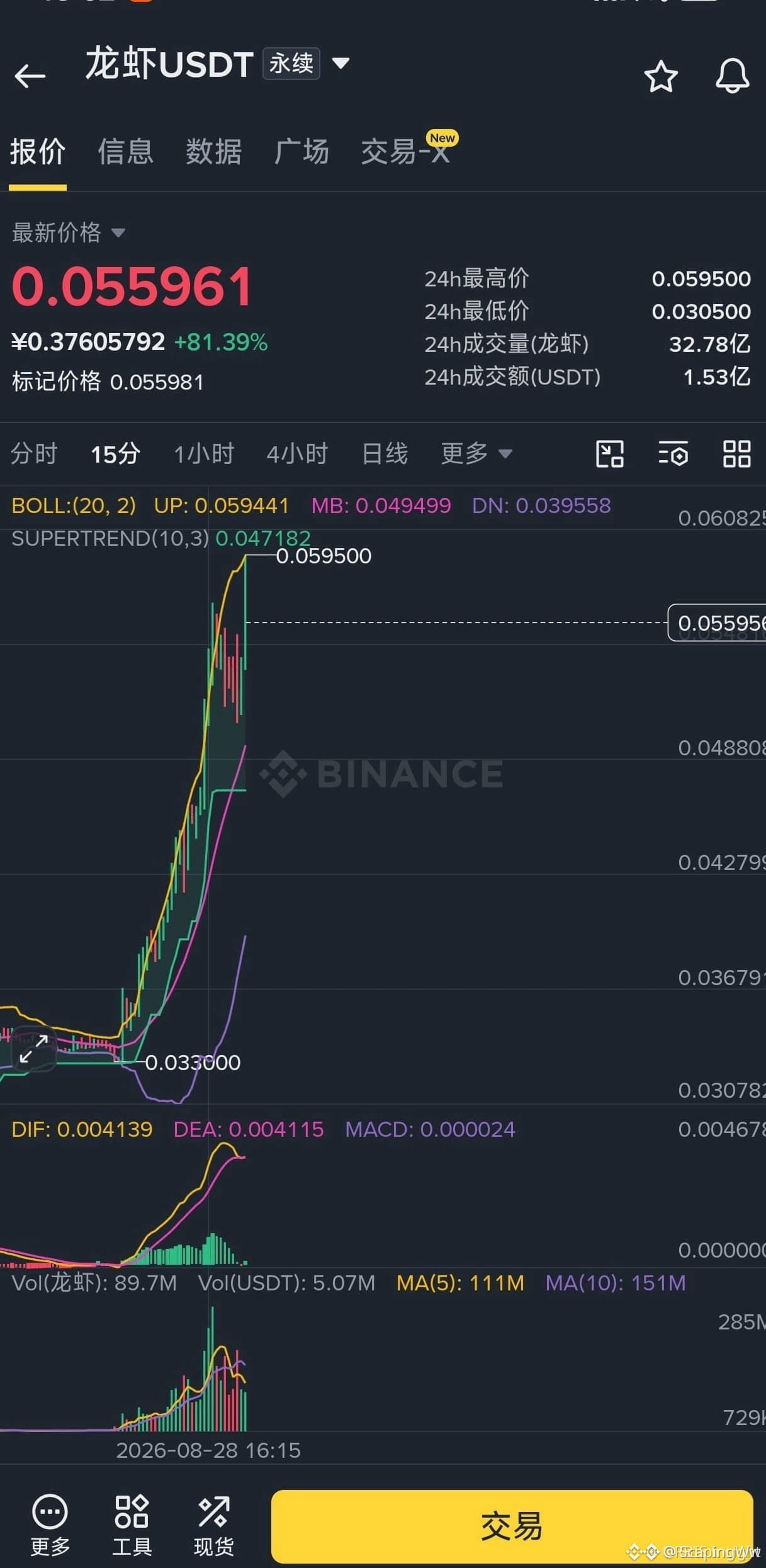Select 分时 chart interval
Screen dimensions: 766x1568
coord(34,453)
